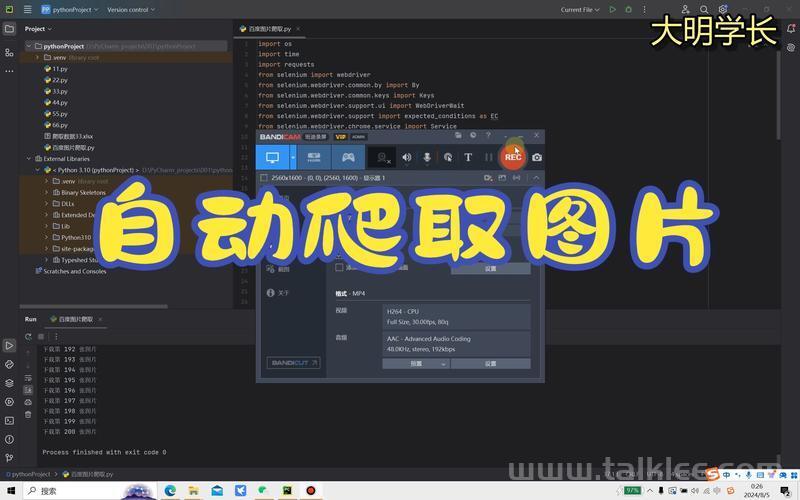Collapse Bandicam panel with up chevron

click(x=536, y=178)
